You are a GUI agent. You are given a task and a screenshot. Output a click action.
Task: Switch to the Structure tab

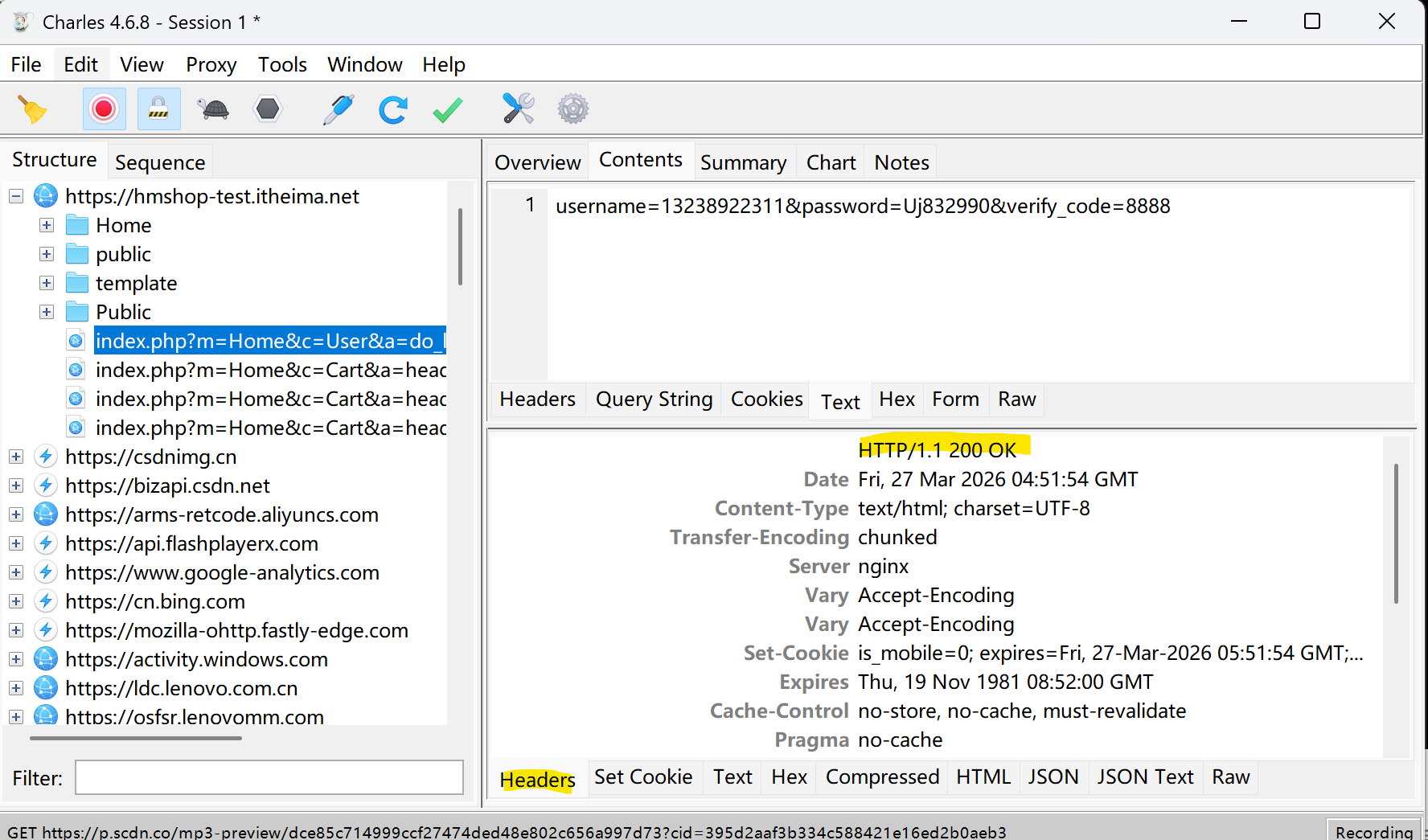pyautogui.click(x=55, y=160)
